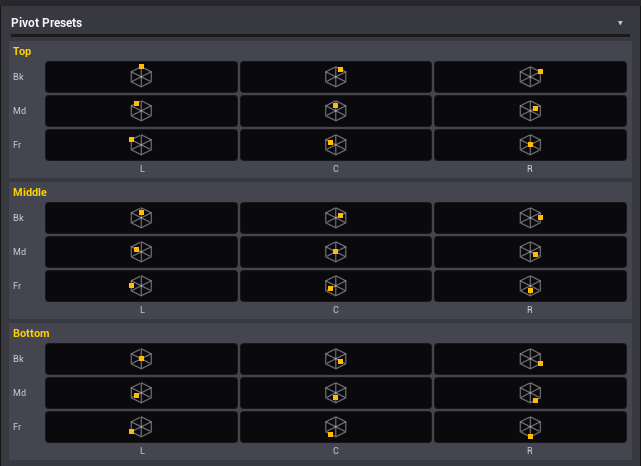Click the Top section heading
The width and height of the screenshot is (641, 466).
click(22, 51)
